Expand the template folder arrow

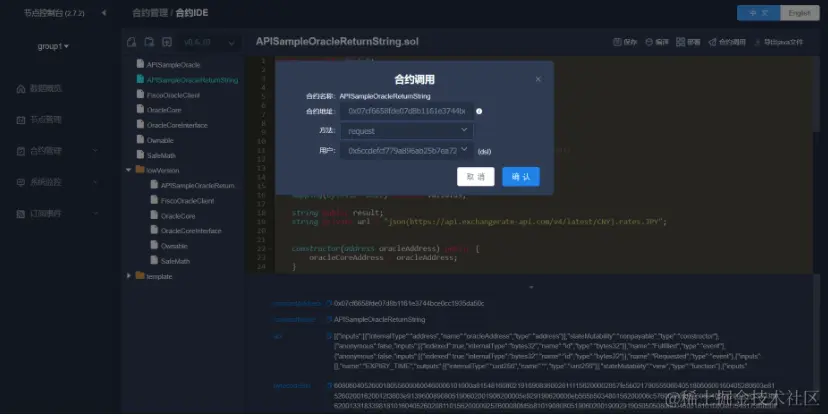coord(128,276)
